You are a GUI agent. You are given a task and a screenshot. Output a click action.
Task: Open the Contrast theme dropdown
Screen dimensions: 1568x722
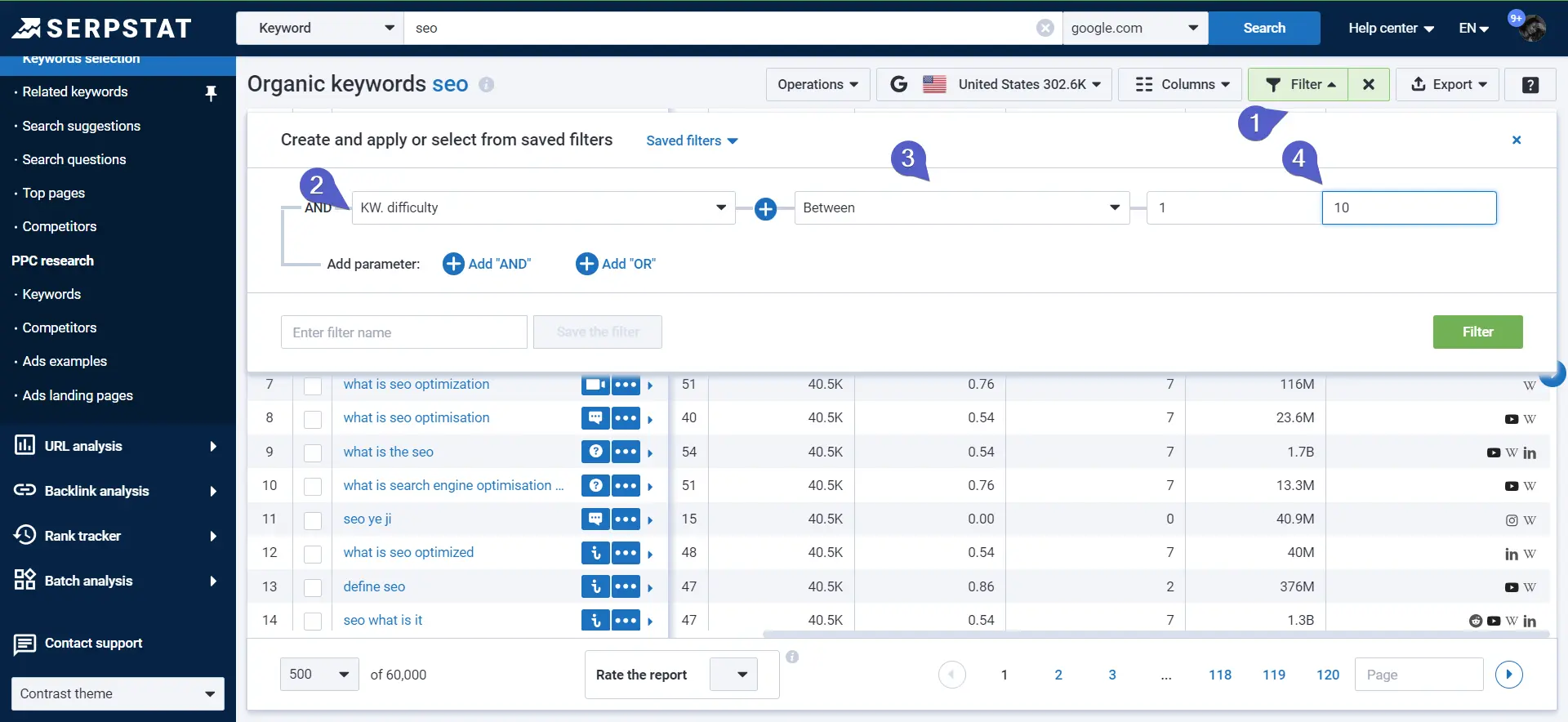tap(118, 693)
